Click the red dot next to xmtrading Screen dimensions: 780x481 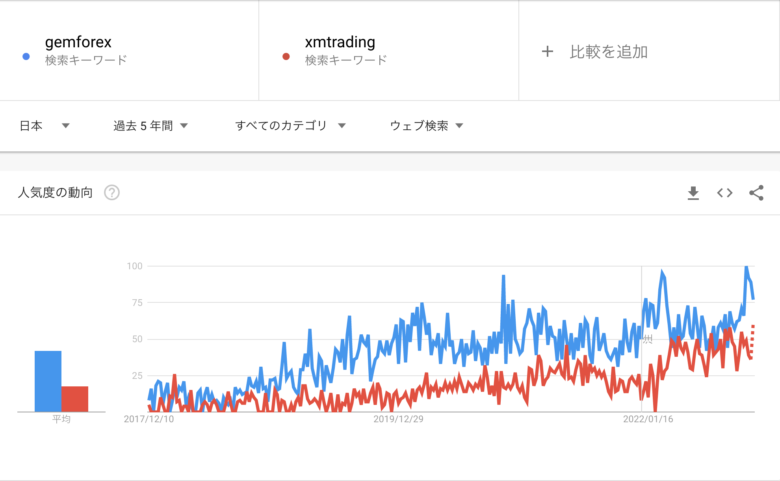pyautogui.click(x=286, y=57)
